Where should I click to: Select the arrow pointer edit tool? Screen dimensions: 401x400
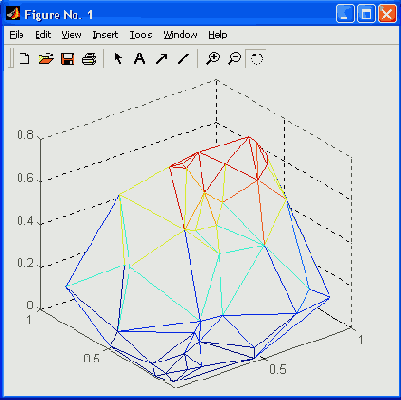118,59
